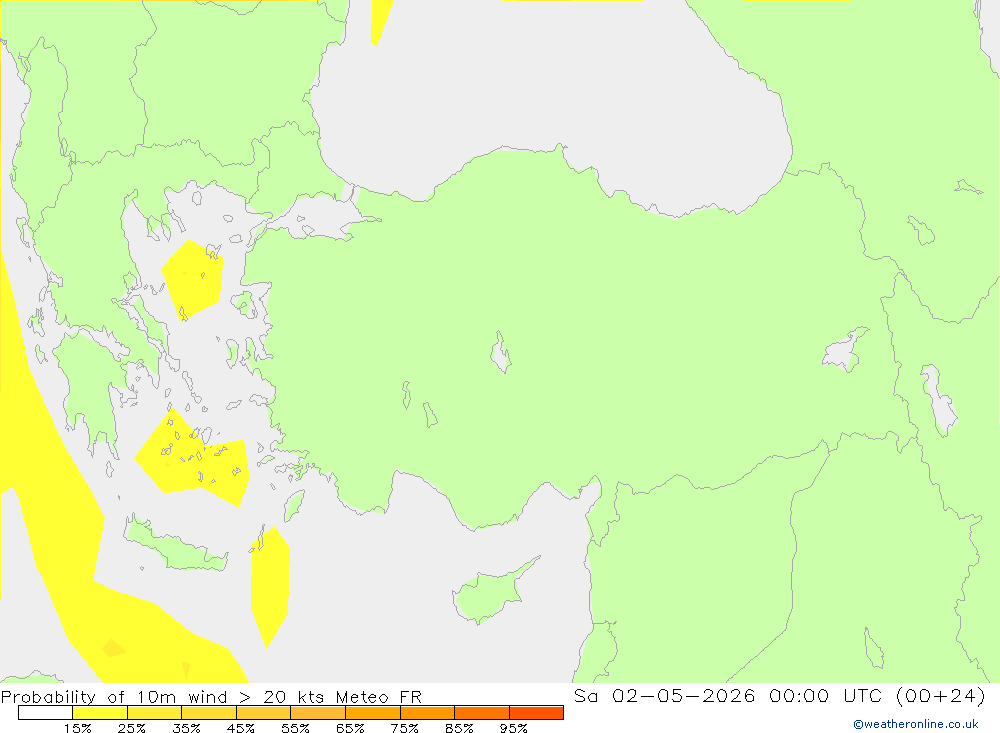The height and width of the screenshot is (733, 1000).
Task: Click the legend swatch between 85% and 95%
Action: click(482, 713)
